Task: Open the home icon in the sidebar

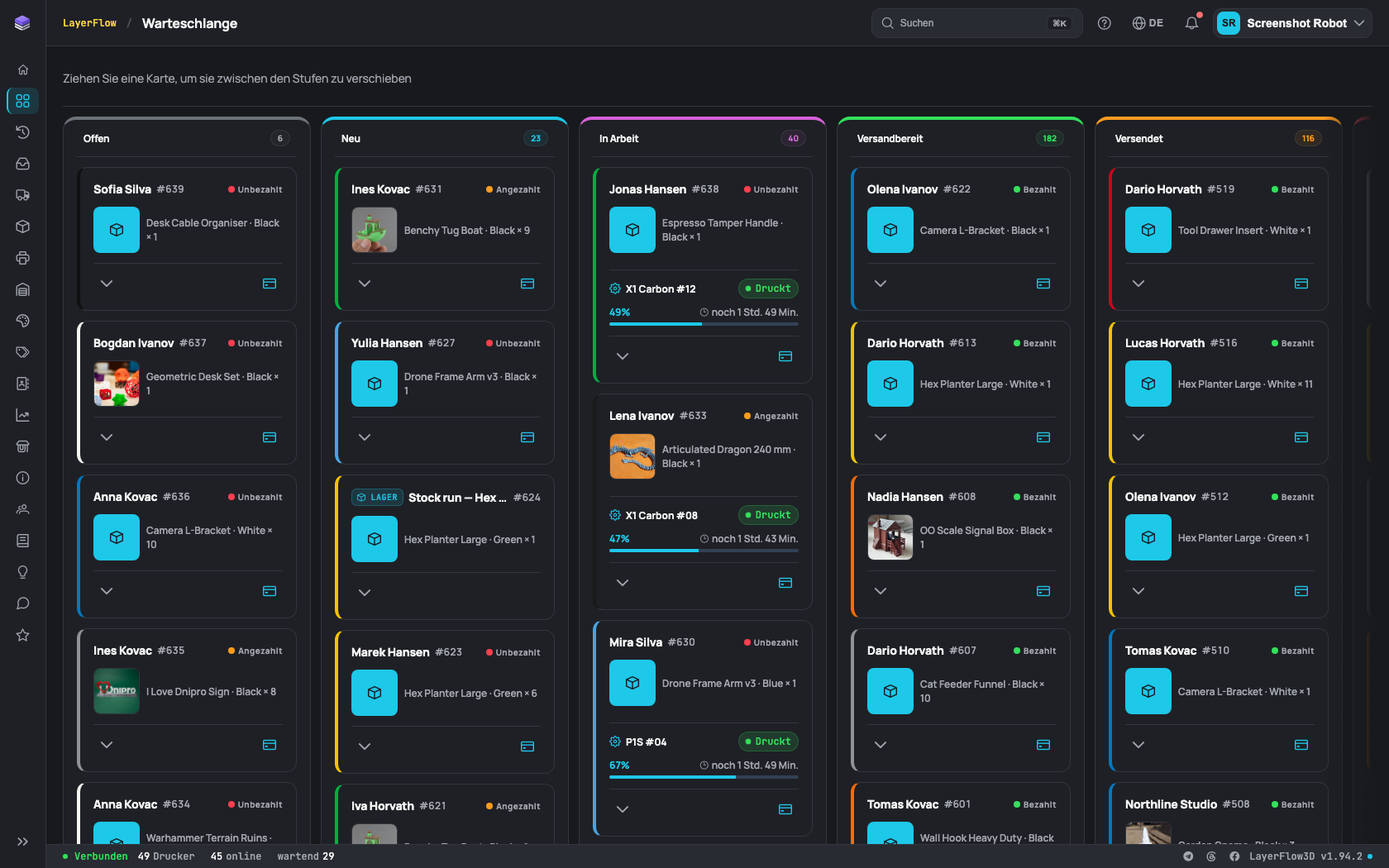Action: pyautogui.click(x=23, y=69)
